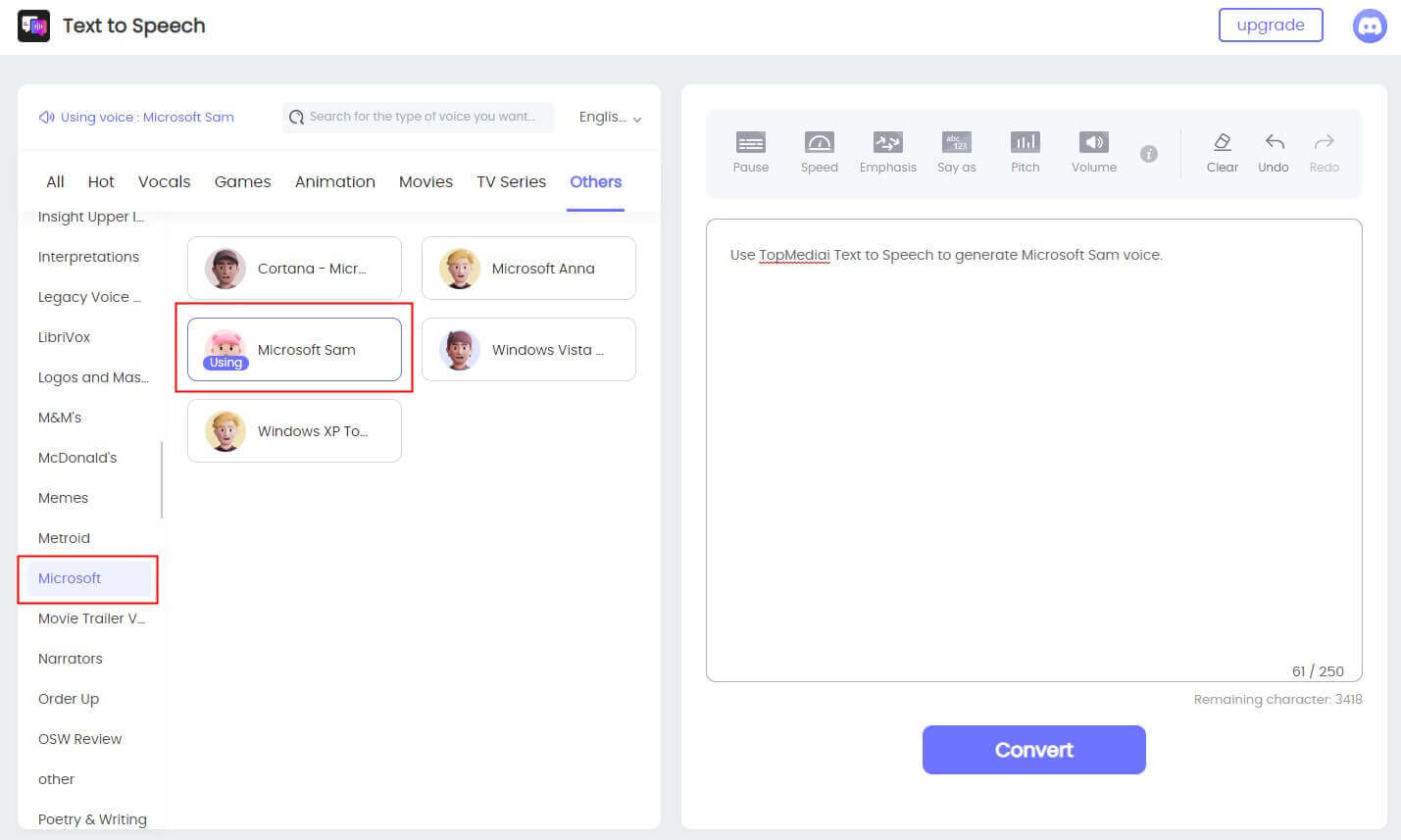The image size is (1401, 840).
Task: Click the Text to Speech app logo
Action: click(34, 25)
